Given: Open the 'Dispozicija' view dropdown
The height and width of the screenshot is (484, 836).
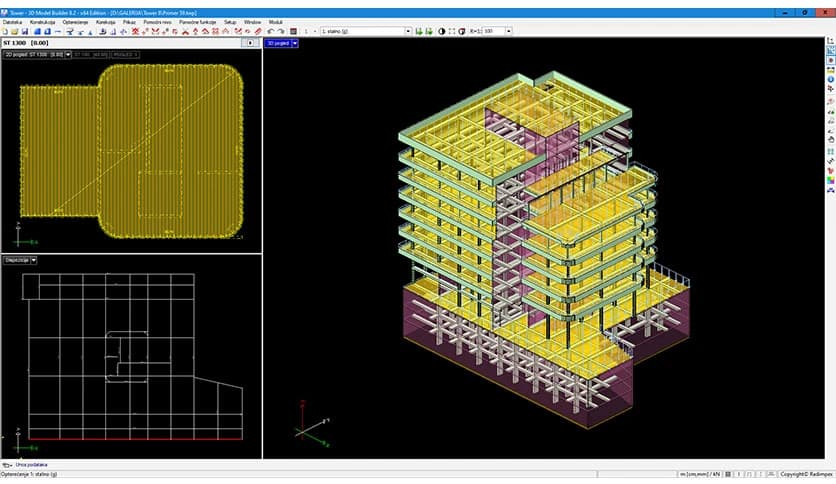Looking at the screenshot, I should coord(34,260).
